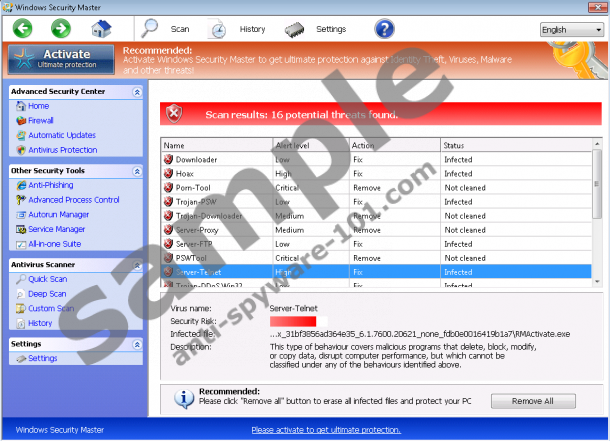The width and height of the screenshot is (610, 441).
Task: Click the Custom Scan folder icon
Action: (x=21, y=309)
